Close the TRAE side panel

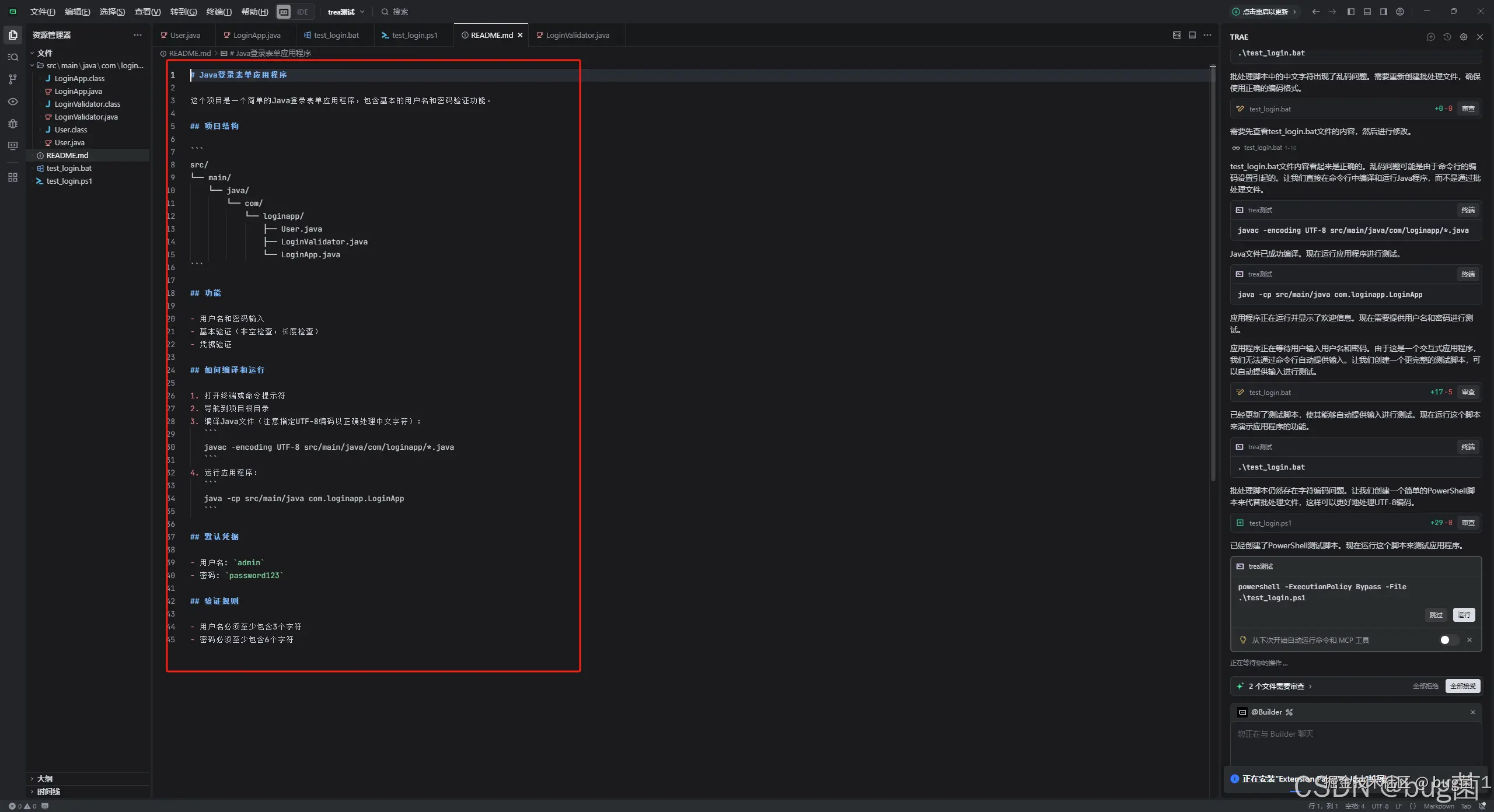tap(1480, 37)
